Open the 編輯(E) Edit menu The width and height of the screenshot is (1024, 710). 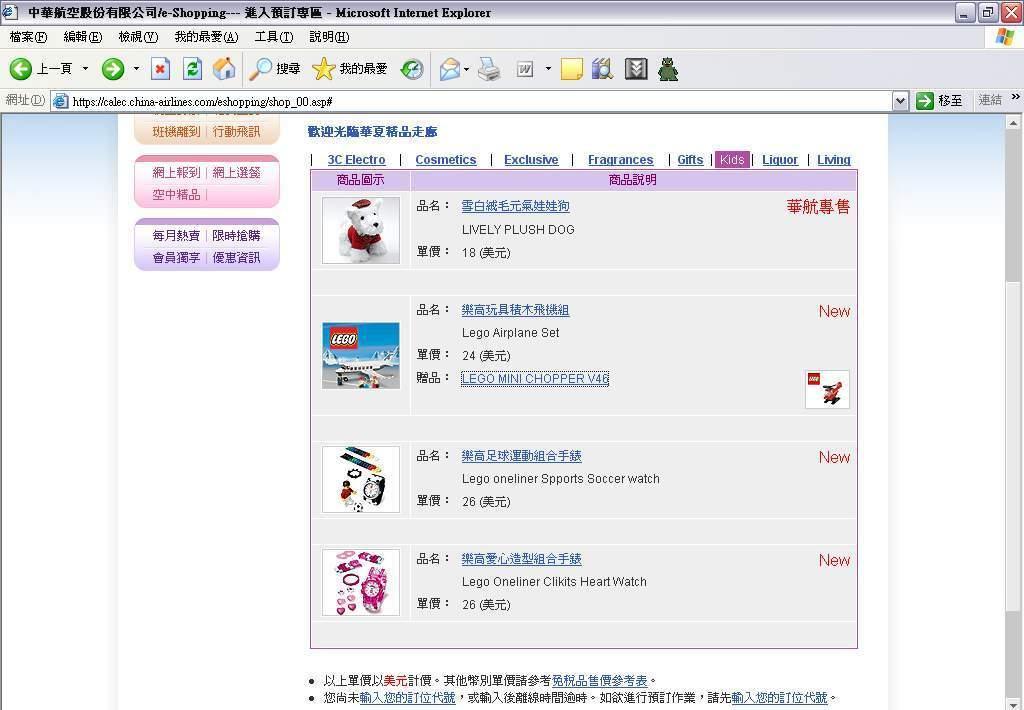(x=83, y=37)
